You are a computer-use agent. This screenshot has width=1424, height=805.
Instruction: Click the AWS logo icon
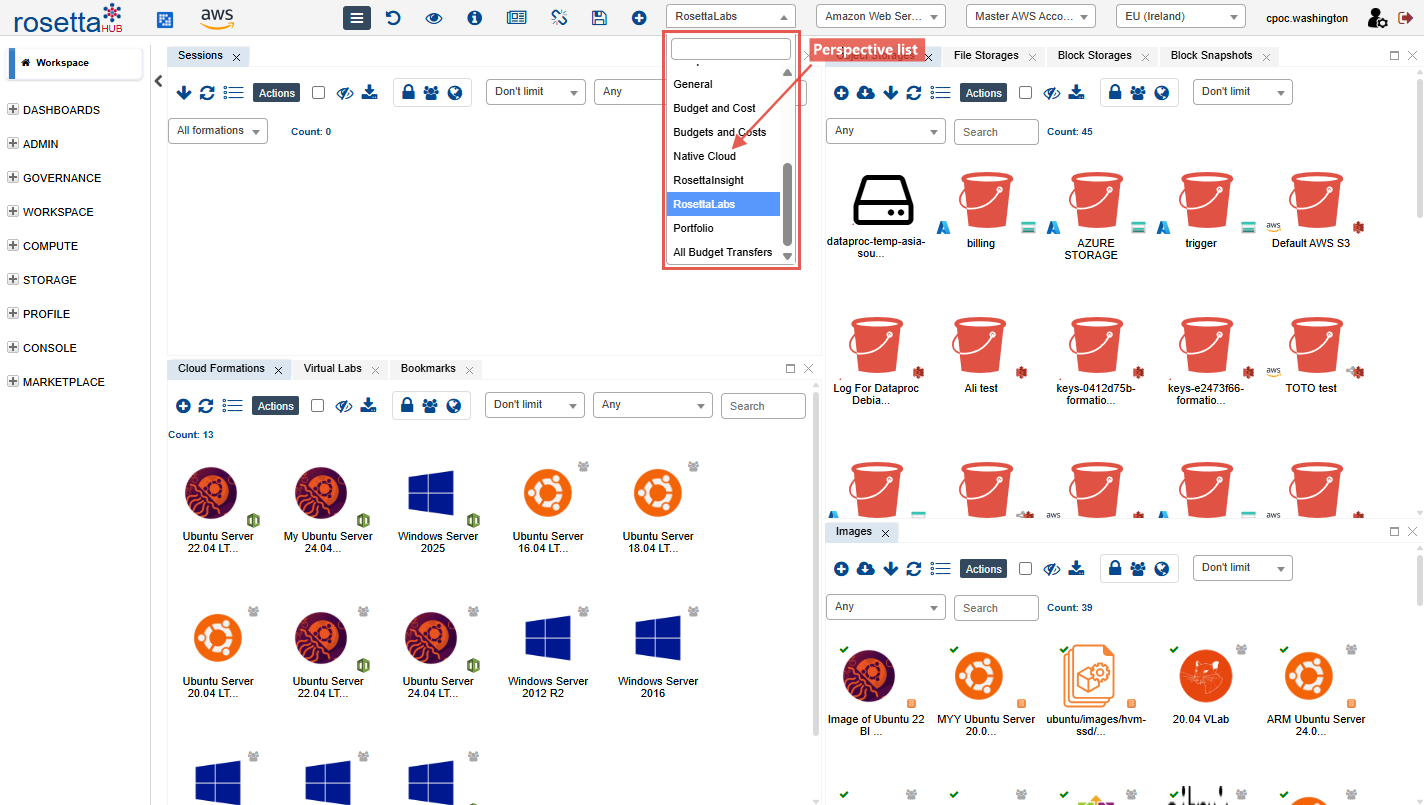pyautogui.click(x=217, y=17)
